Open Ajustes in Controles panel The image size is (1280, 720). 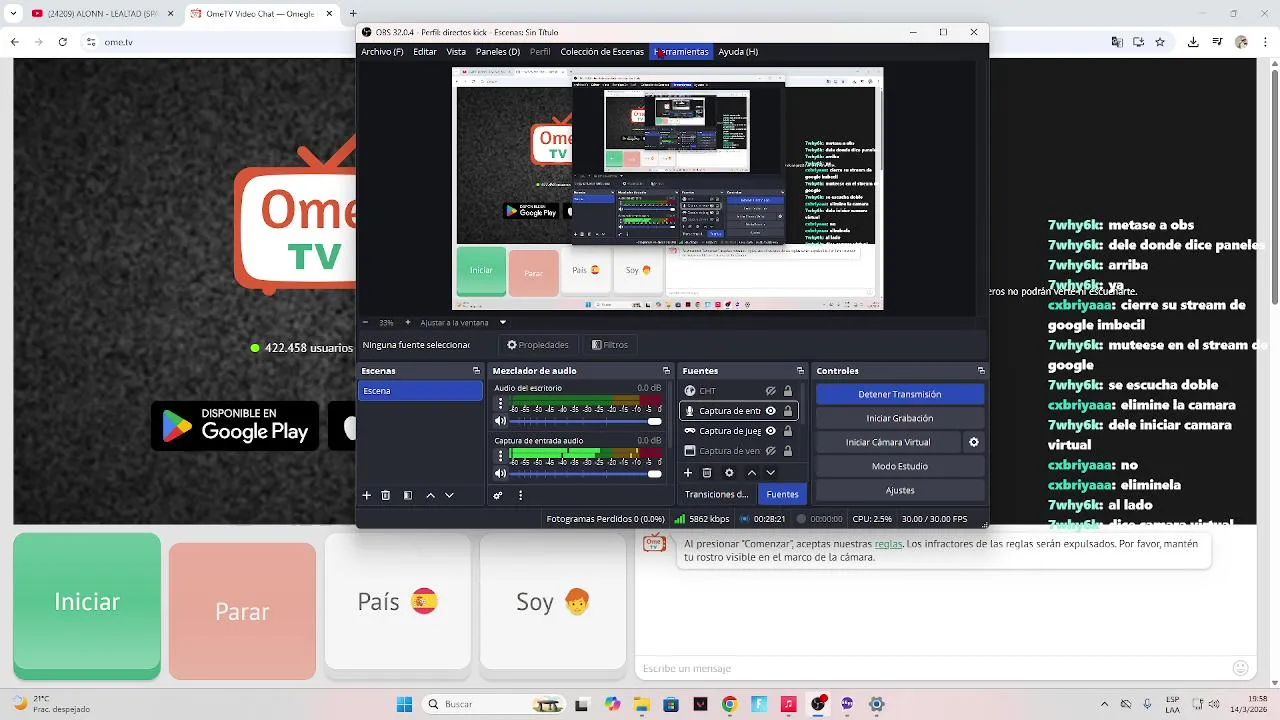click(900, 490)
